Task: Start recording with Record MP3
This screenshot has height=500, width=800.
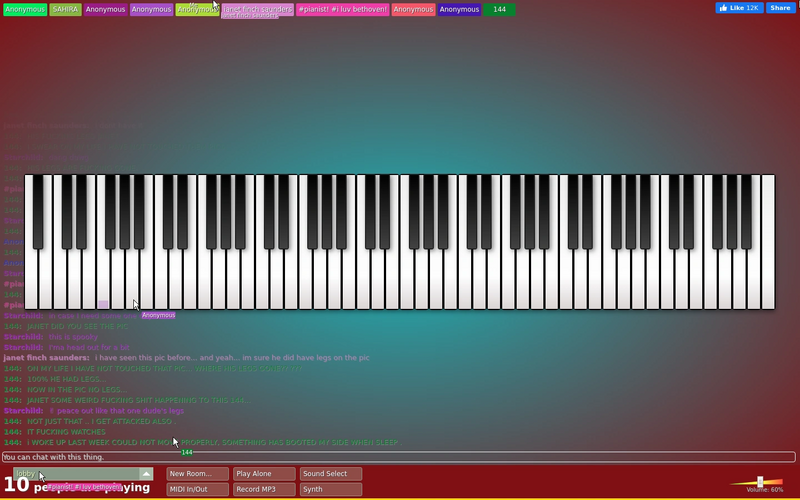Action: click(264, 489)
